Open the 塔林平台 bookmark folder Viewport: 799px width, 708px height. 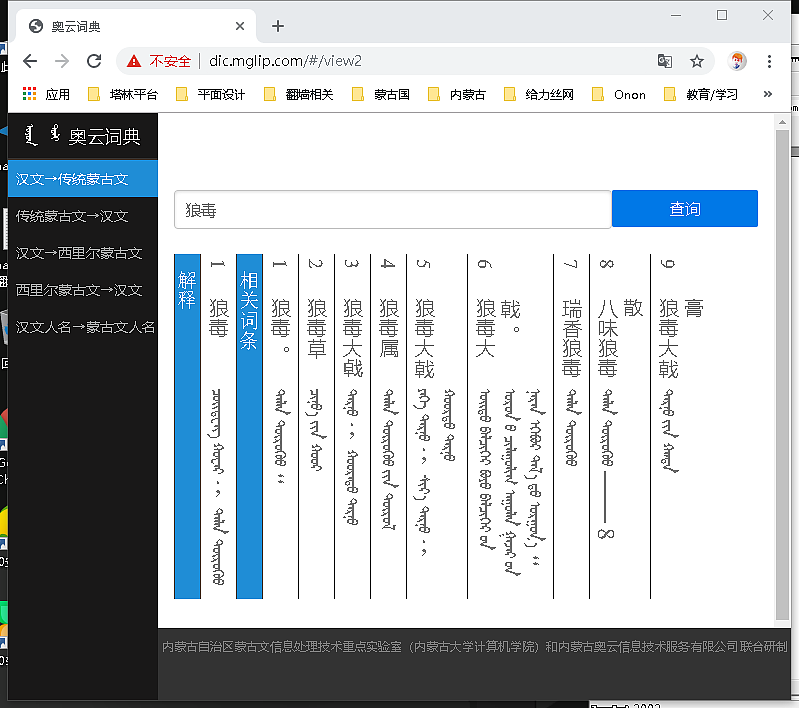click(123, 94)
